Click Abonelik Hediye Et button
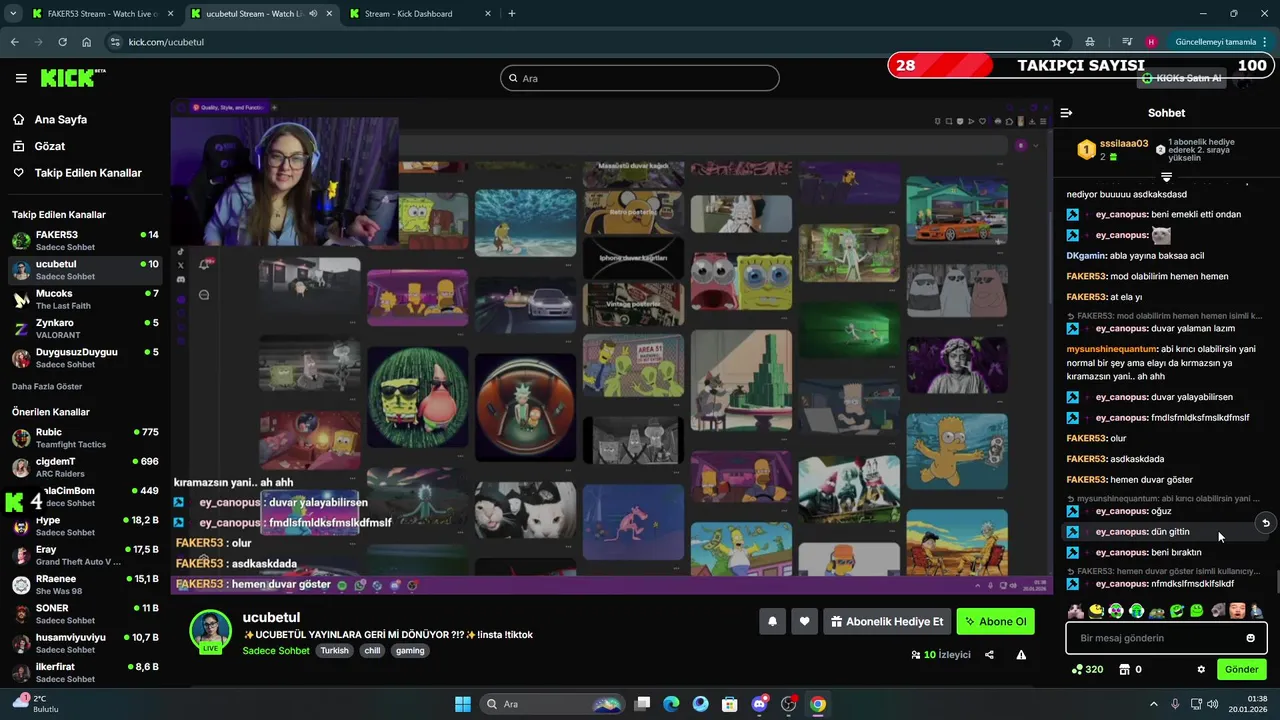The width and height of the screenshot is (1280, 720). (887, 621)
